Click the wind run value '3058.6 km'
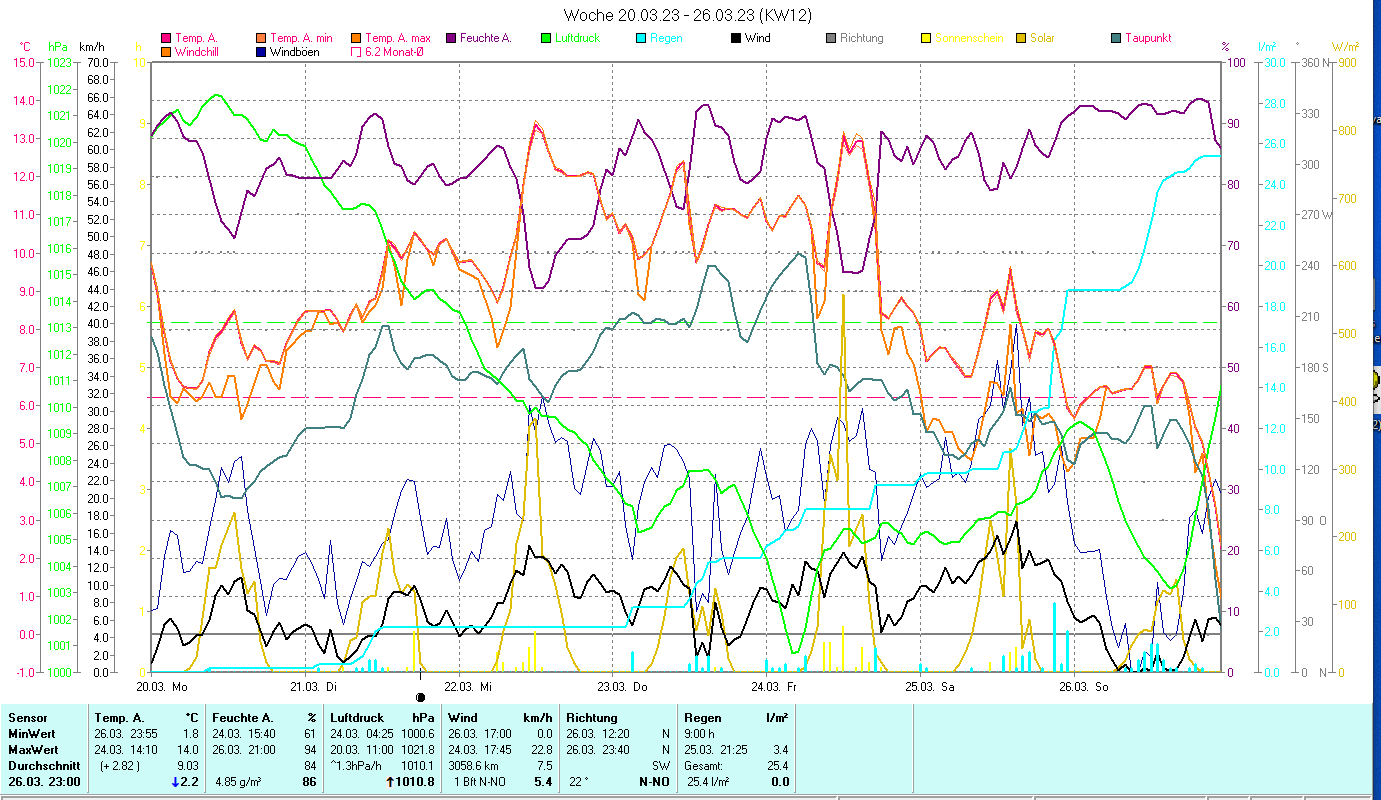This screenshot has width=1381, height=800. (x=474, y=766)
